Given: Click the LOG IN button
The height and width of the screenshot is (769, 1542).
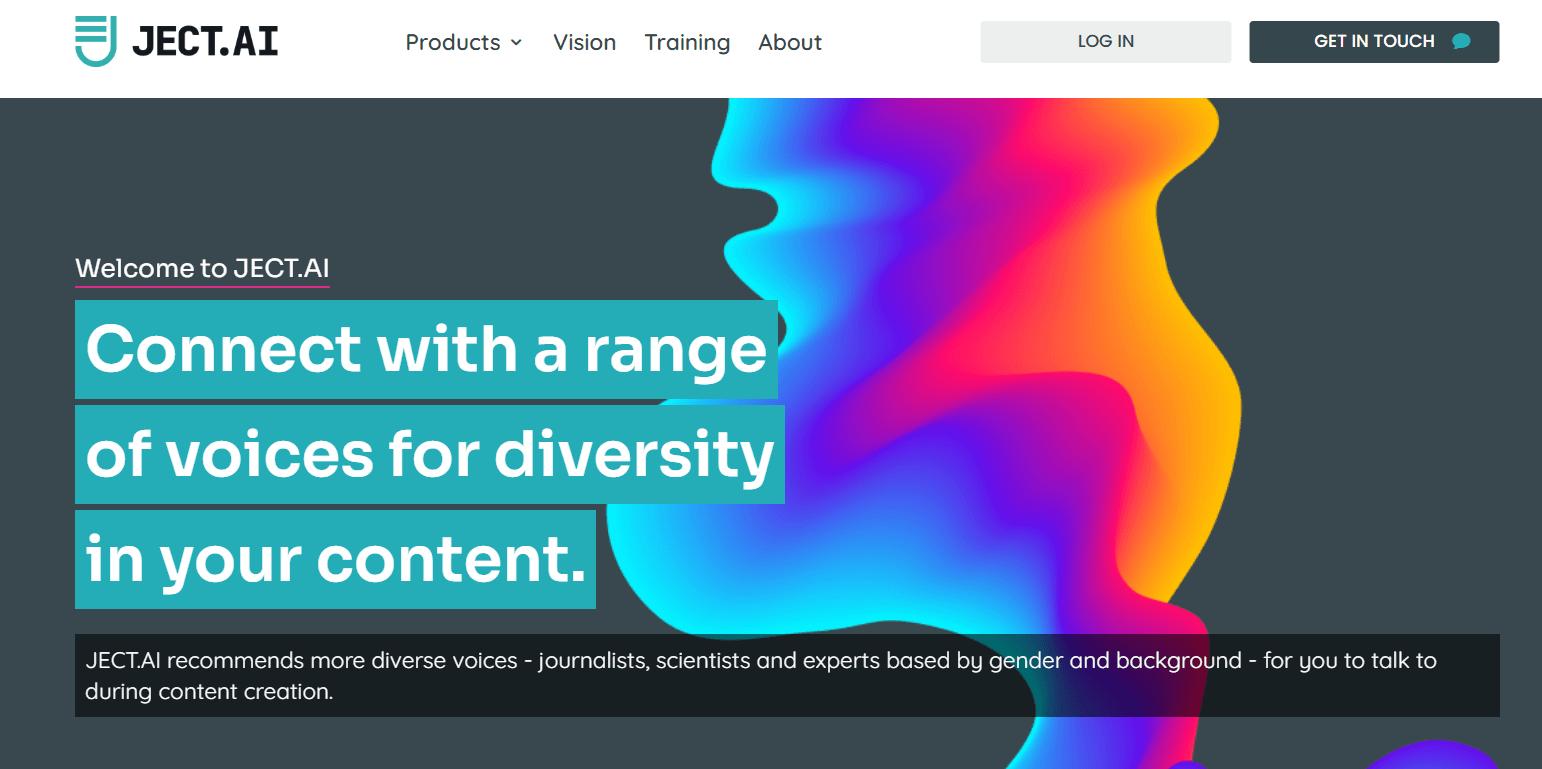Looking at the screenshot, I should (x=1105, y=41).
